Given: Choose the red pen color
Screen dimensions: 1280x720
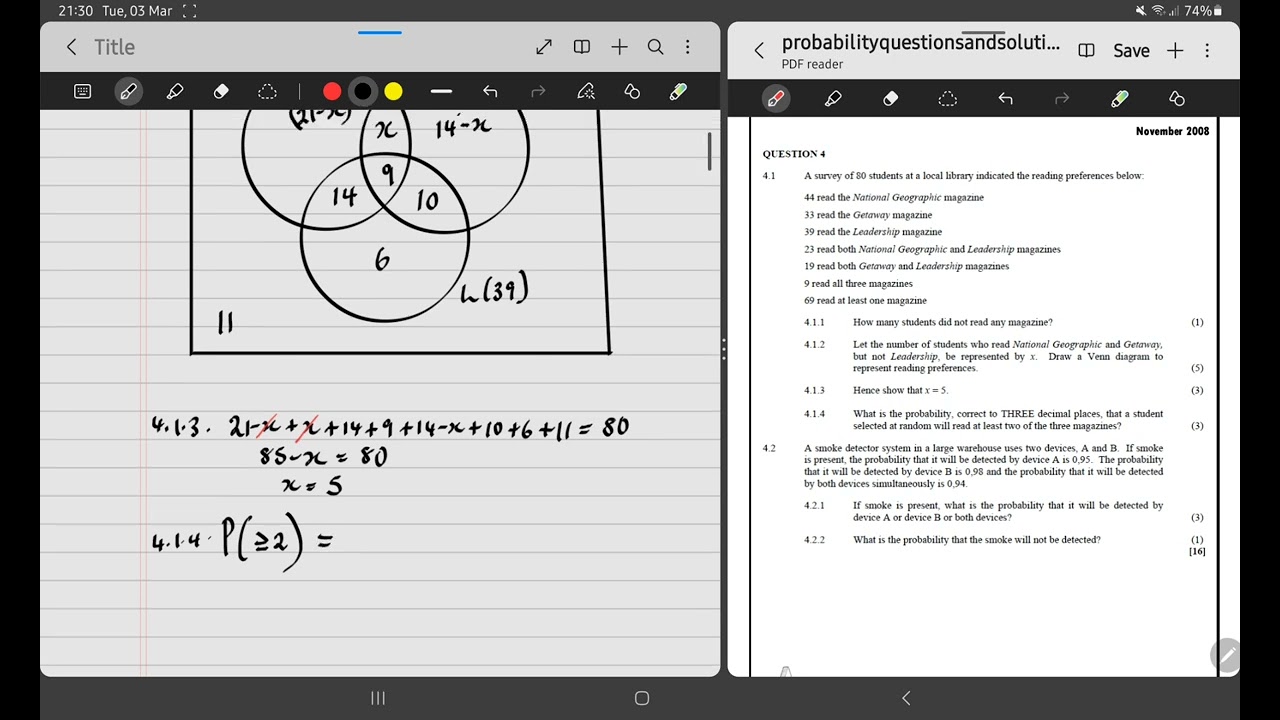Looking at the screenshot, I should (332, 92).
